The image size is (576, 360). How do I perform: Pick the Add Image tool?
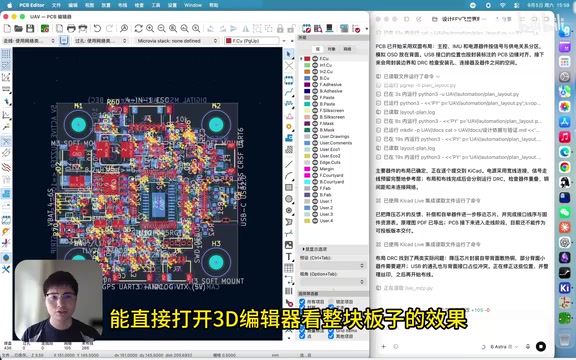pos(289,245)
